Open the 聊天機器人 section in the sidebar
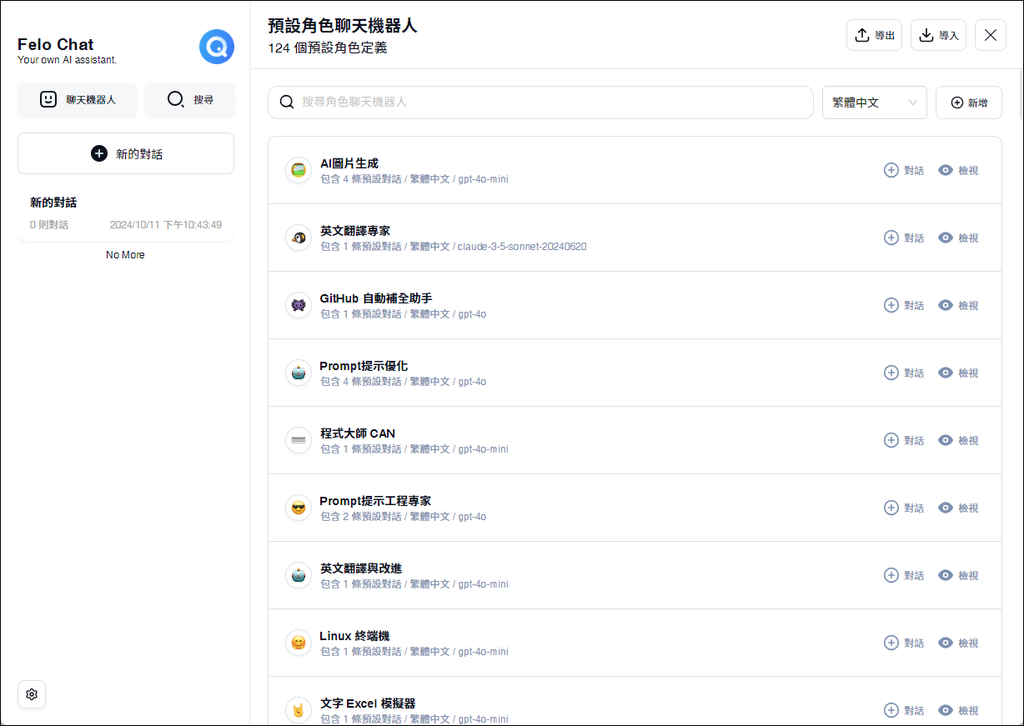This screenshot has height=726, width=1024. tap(77, 99)
